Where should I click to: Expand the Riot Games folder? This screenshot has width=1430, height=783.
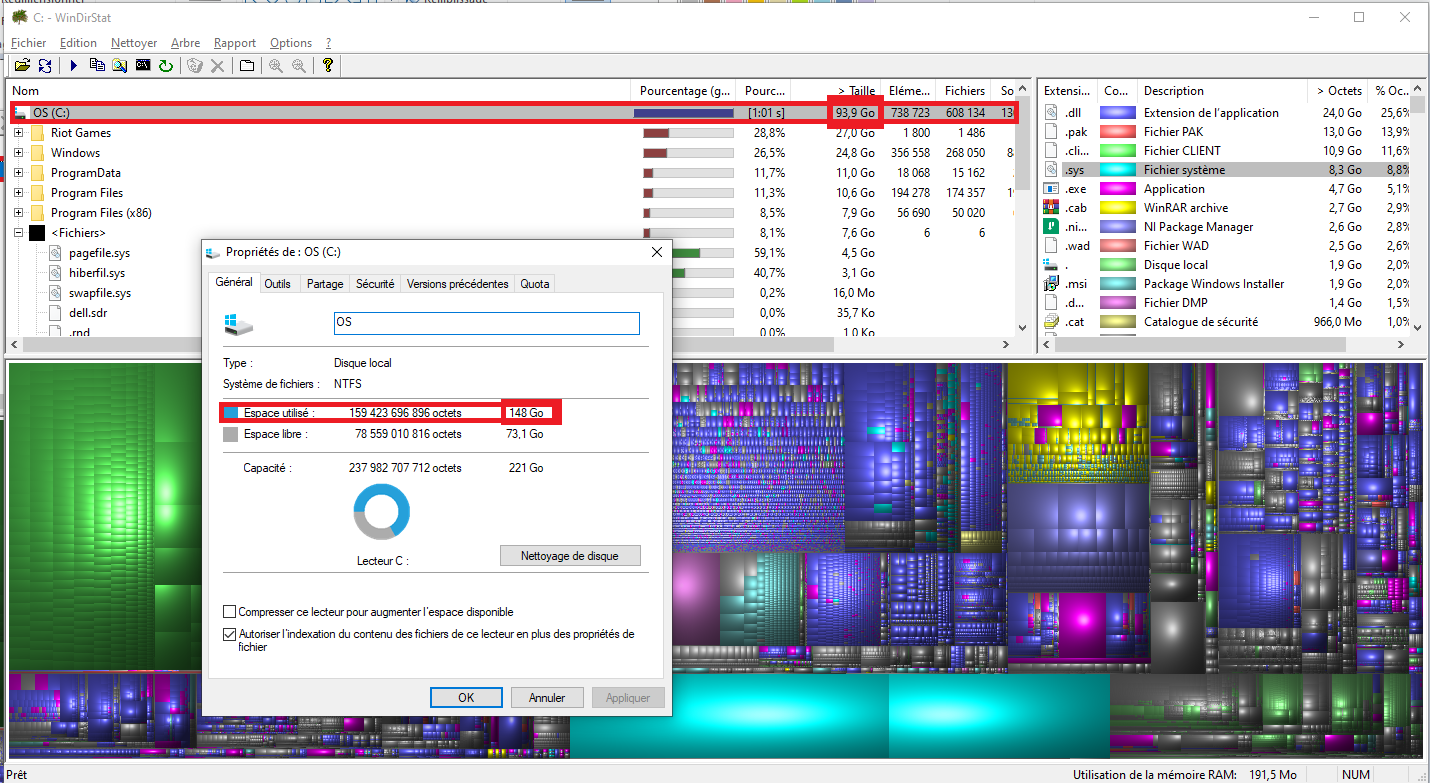pyautogui.click(x=18, y=133)
